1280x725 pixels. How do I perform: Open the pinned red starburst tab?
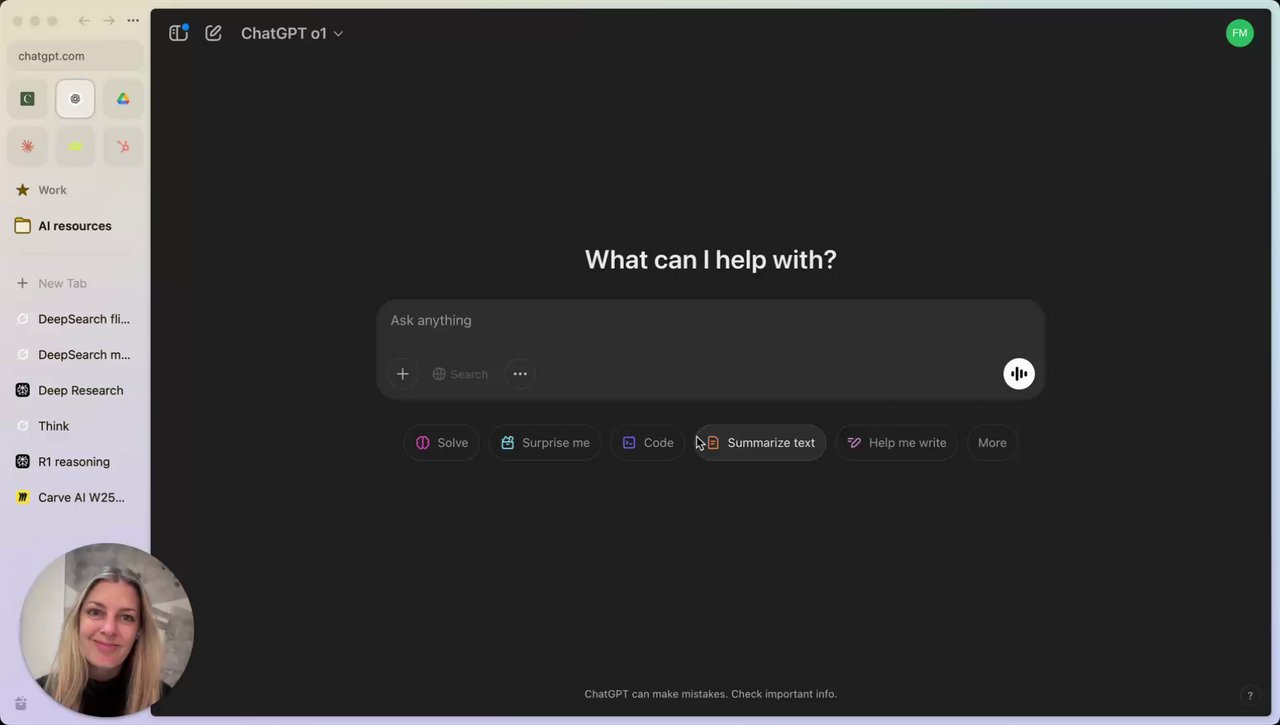click(27, 147)
